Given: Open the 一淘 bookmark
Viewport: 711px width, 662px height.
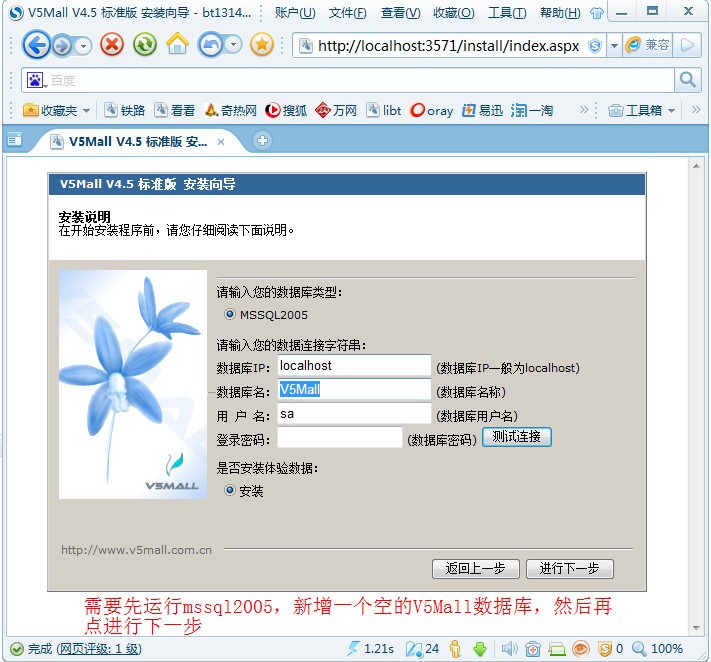Looking at the screenshot, I should [x=532, y=110].
